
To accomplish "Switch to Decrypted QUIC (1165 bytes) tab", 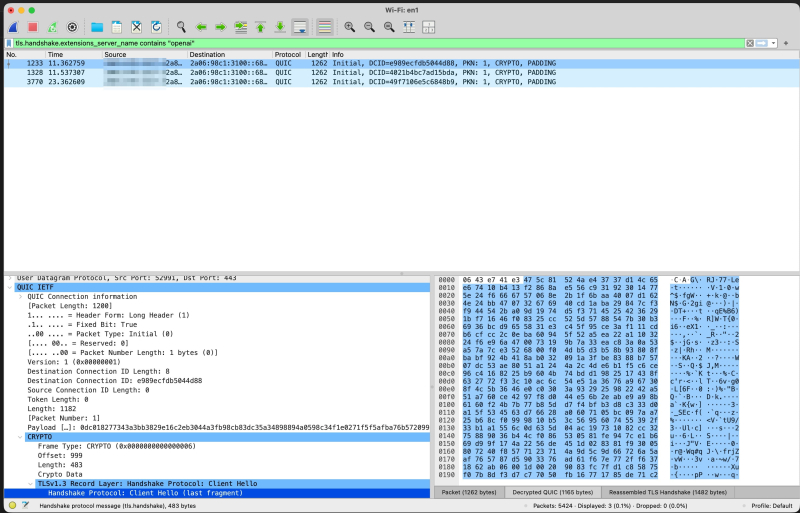I will tap(553, 493).
